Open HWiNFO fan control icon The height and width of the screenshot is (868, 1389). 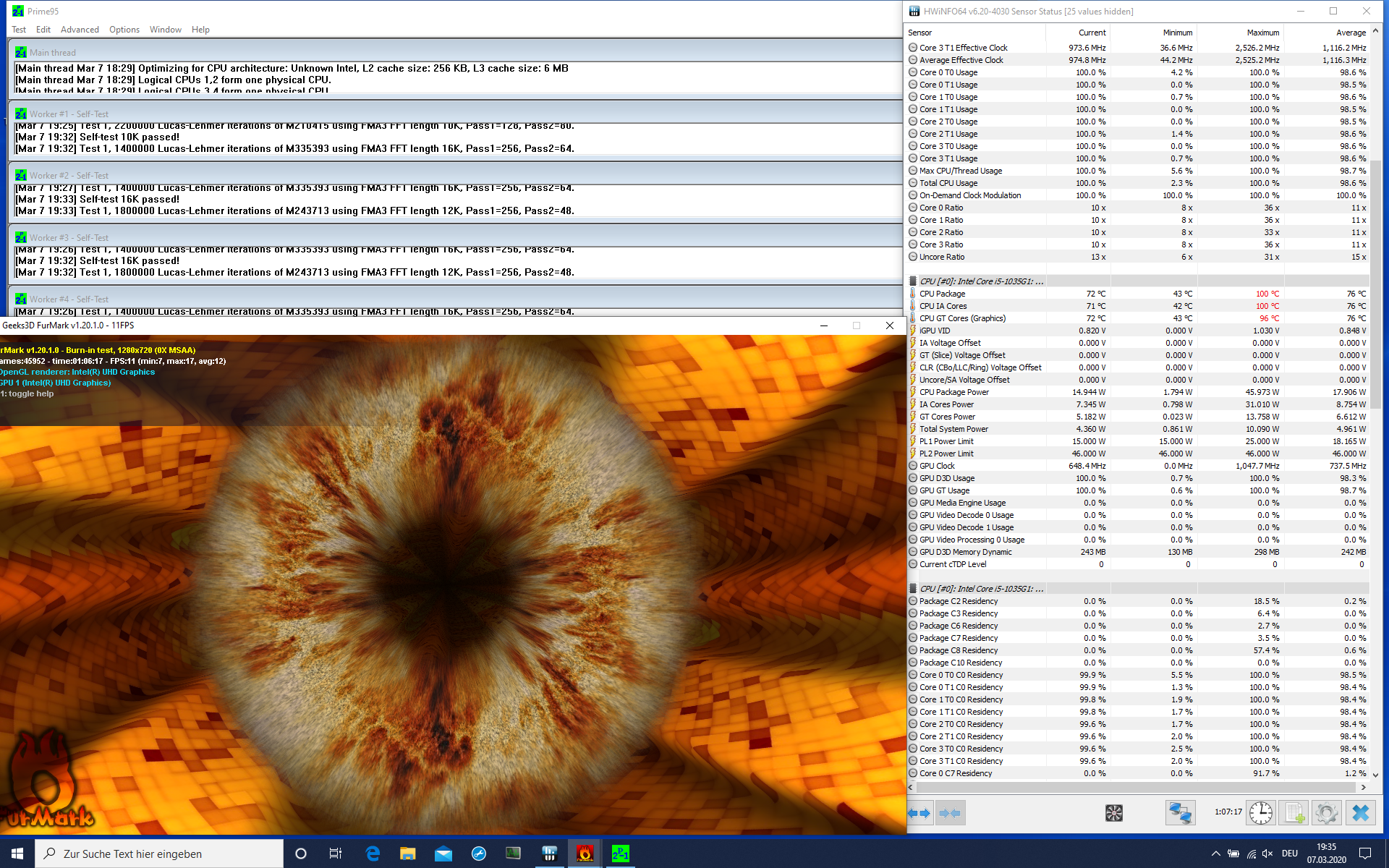coord(1113,813)
